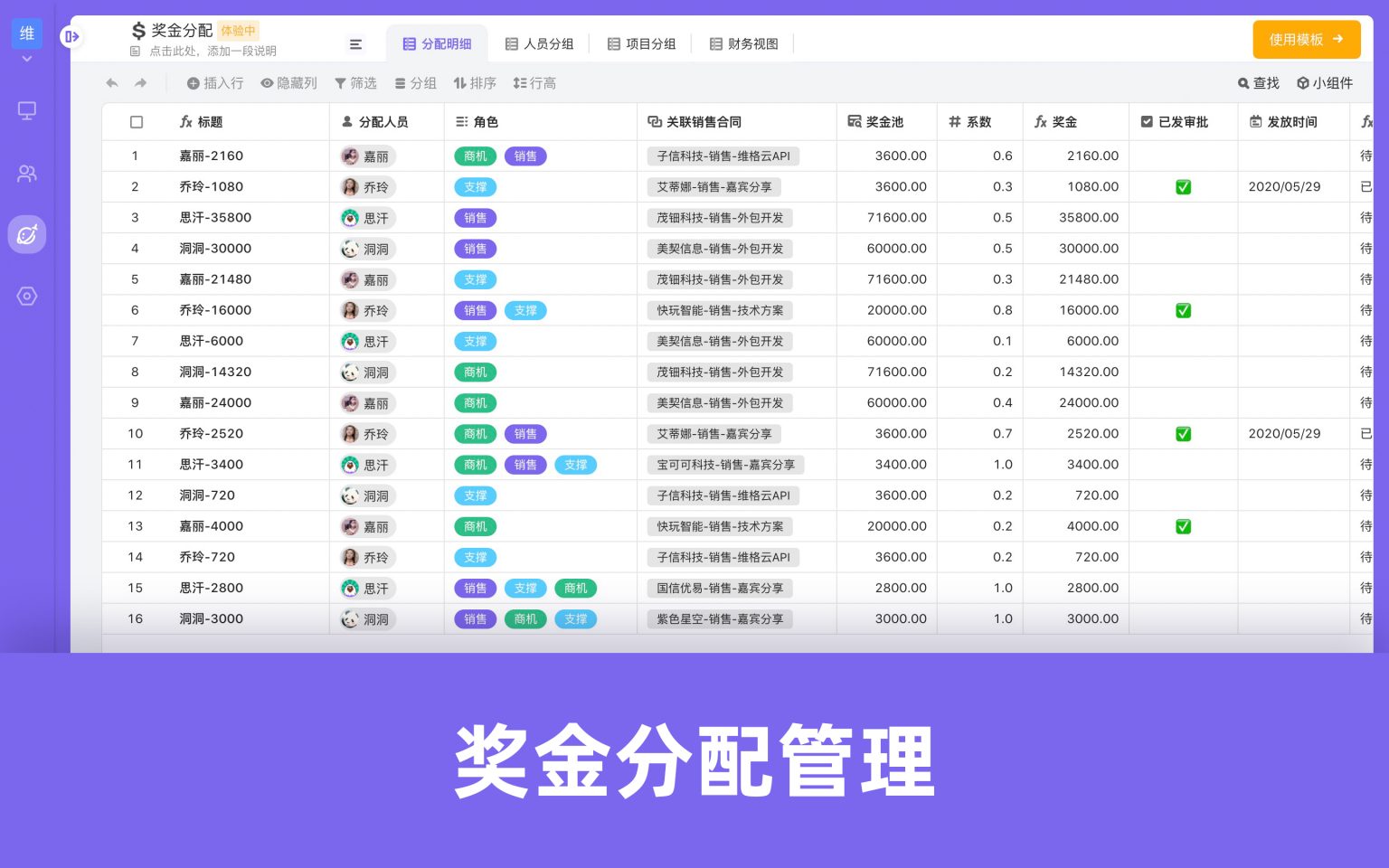点击第1行嘉丽的头像缩略图

[x=351, y=156]
